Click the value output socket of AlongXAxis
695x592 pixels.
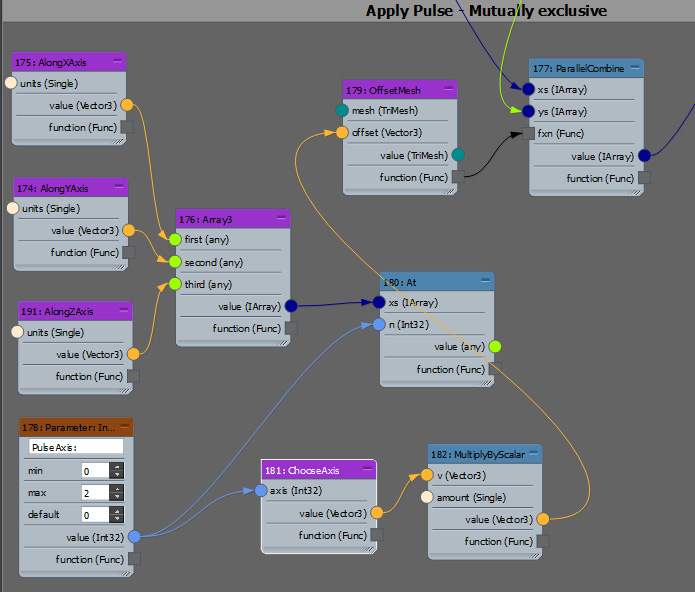coord(127,105)
